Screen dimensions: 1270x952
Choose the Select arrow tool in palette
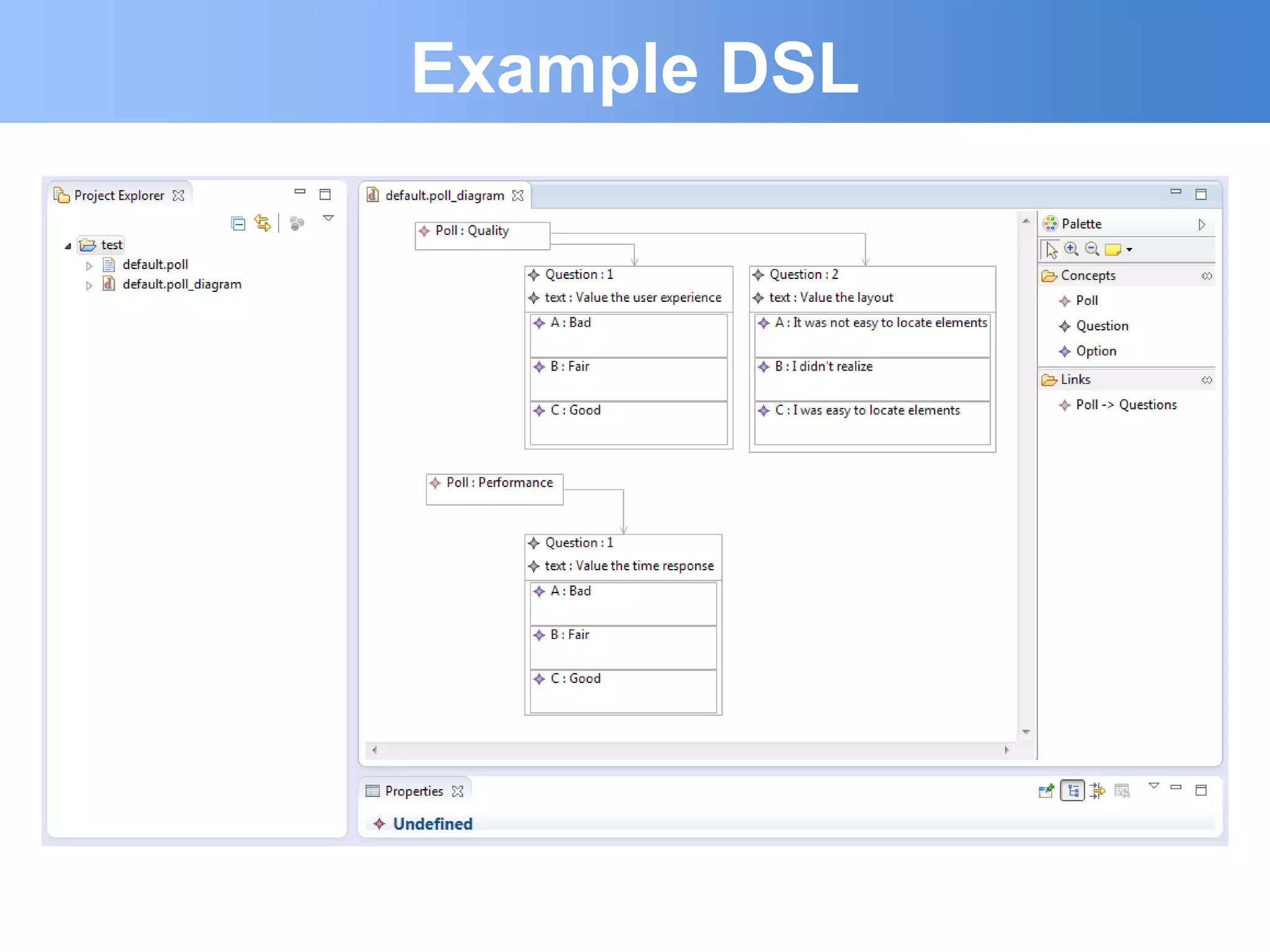[1052, 250]
